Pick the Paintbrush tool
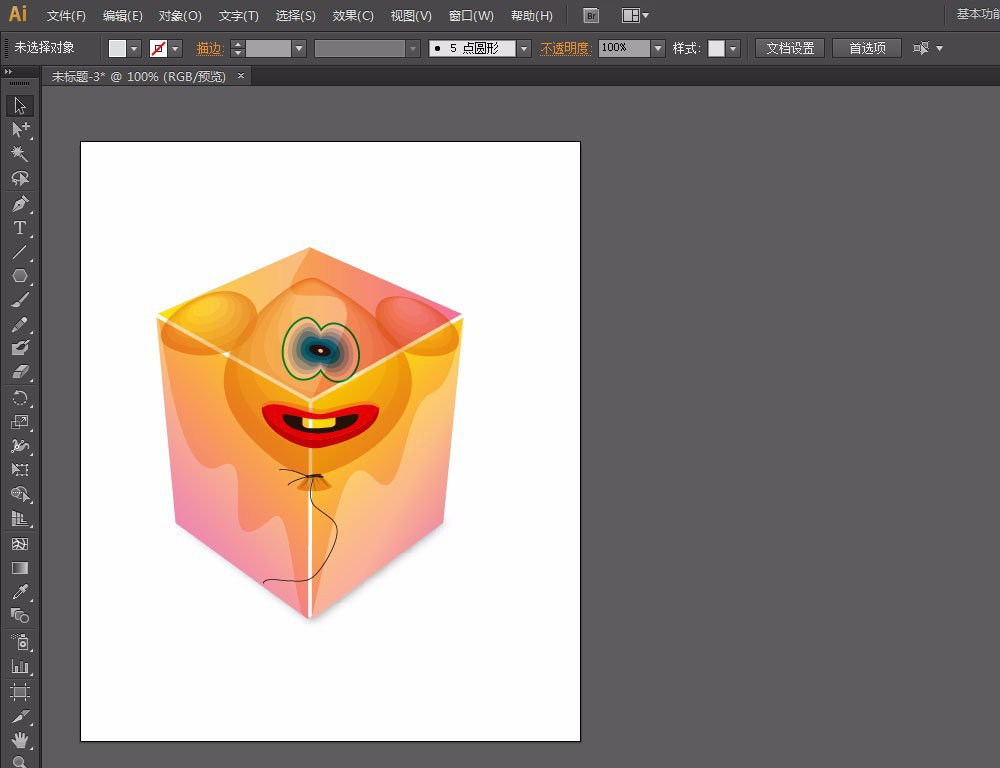The height and width of the screenshot is (768, 1000). [20, 300]
